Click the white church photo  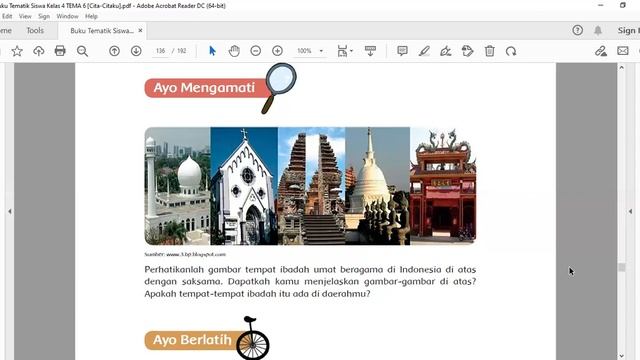tap(244, 186)
